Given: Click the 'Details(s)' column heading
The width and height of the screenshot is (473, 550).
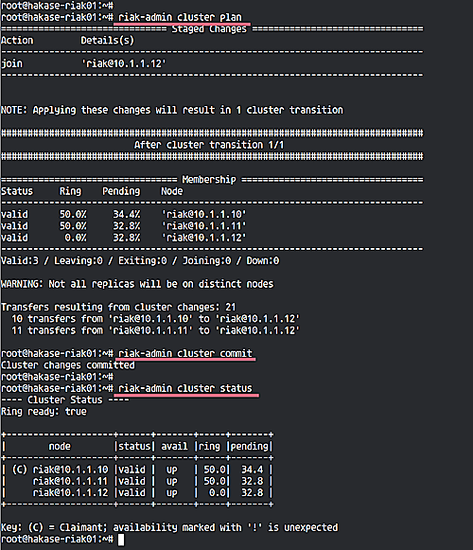Looking at the screenshot, I should point(107,41).
